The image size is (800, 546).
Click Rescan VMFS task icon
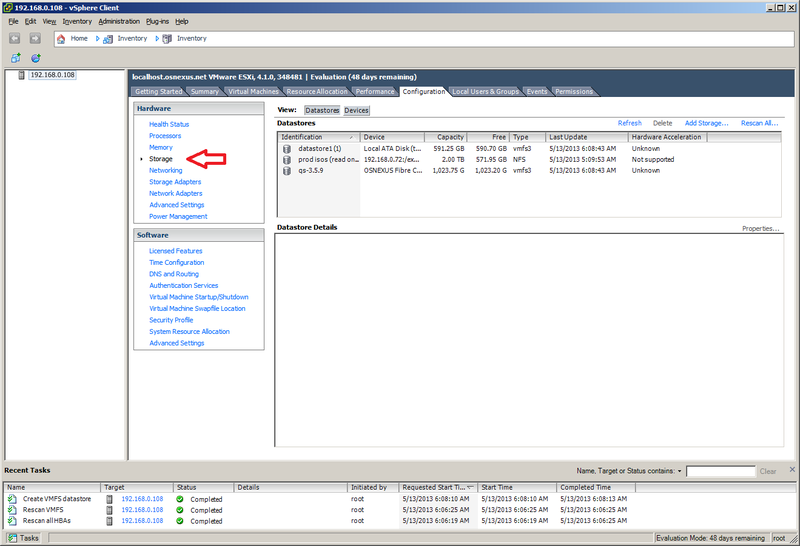12,510
